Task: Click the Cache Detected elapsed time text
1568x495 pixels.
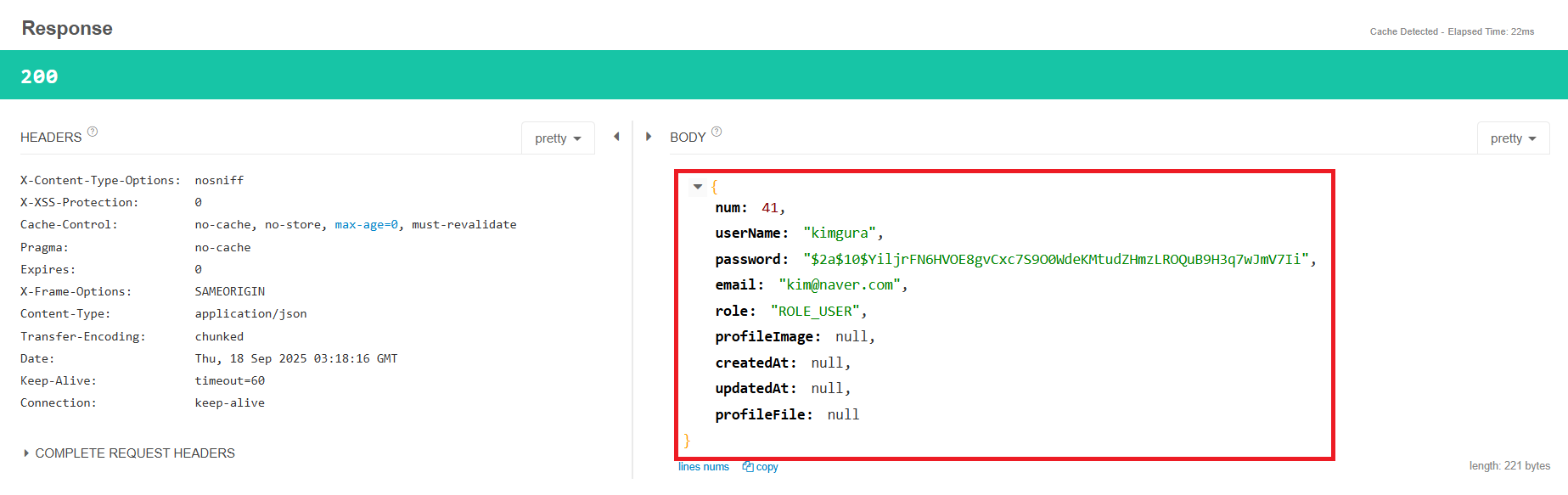Action: [x=1452, y=32]
